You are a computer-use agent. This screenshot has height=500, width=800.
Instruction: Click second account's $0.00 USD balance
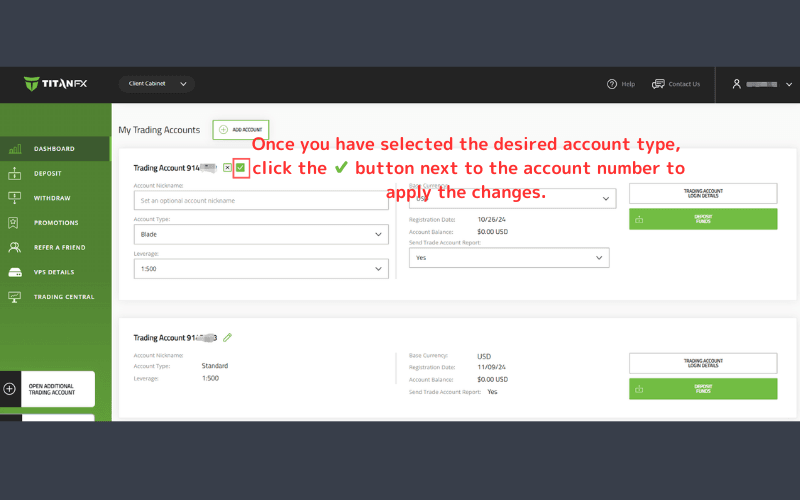[492, 380]
